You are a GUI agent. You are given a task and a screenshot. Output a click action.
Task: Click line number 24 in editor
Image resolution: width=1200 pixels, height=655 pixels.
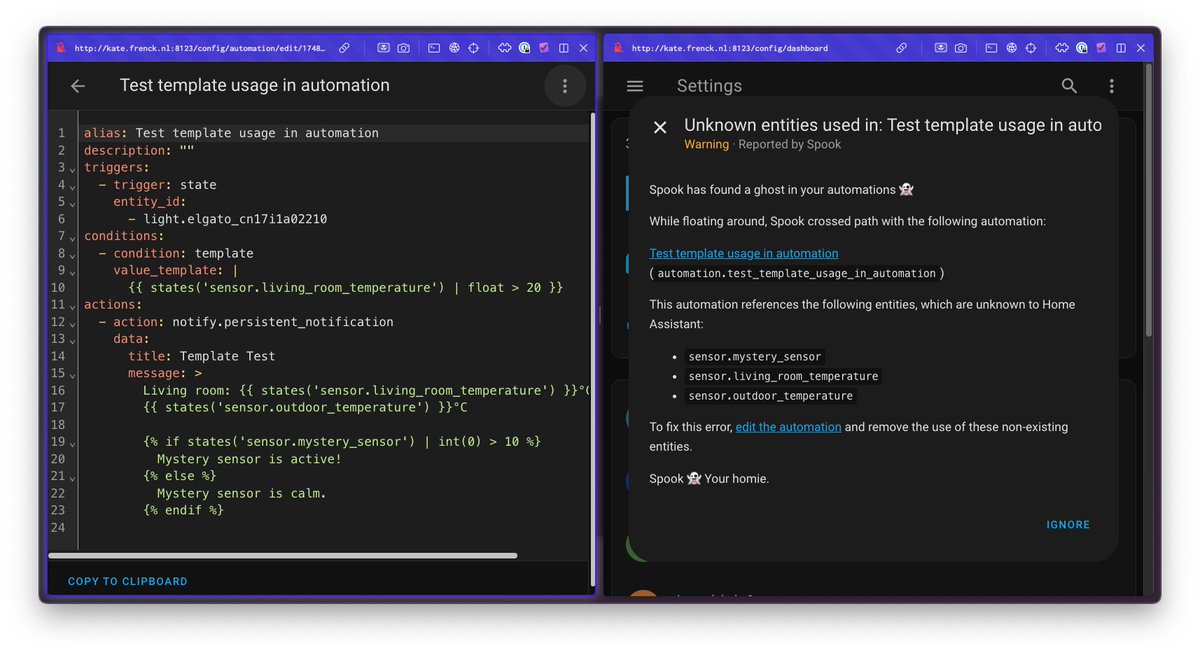coord(58,527)
